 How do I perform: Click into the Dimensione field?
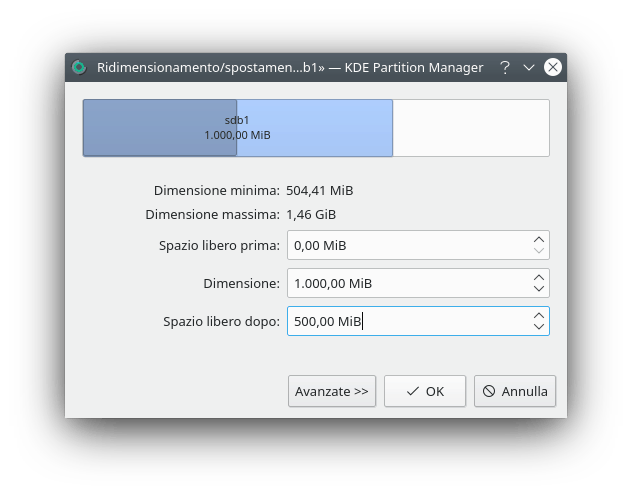[x=407, y=283]
